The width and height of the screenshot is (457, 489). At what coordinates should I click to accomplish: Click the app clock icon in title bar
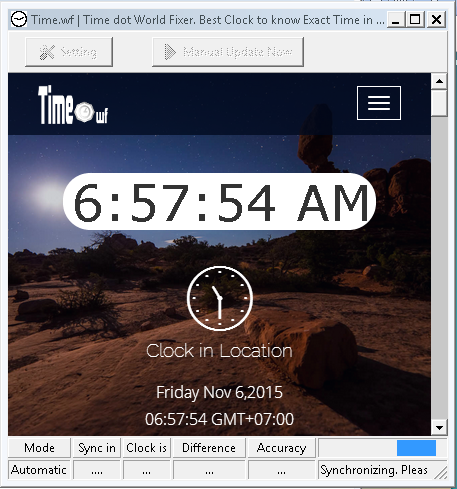tap(19, 20)
